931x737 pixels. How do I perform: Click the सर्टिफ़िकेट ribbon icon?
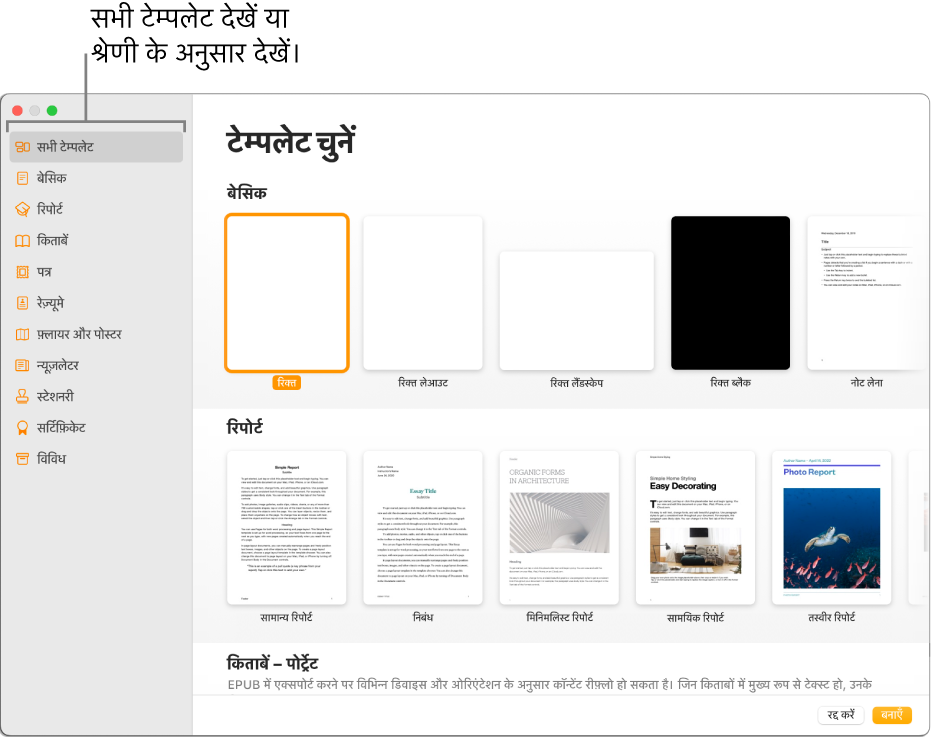point(22,427)
